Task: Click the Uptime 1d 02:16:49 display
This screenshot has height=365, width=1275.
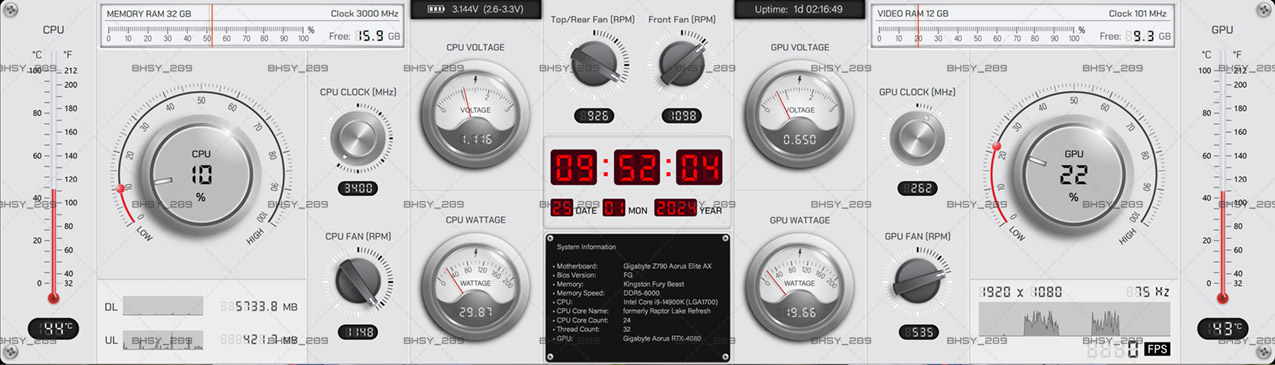Action: coord(799,9)
